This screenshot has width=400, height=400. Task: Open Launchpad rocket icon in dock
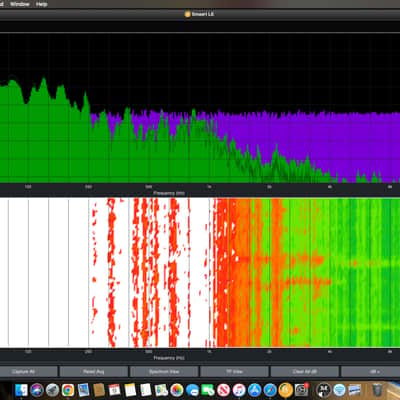click(x=52, y=389)
